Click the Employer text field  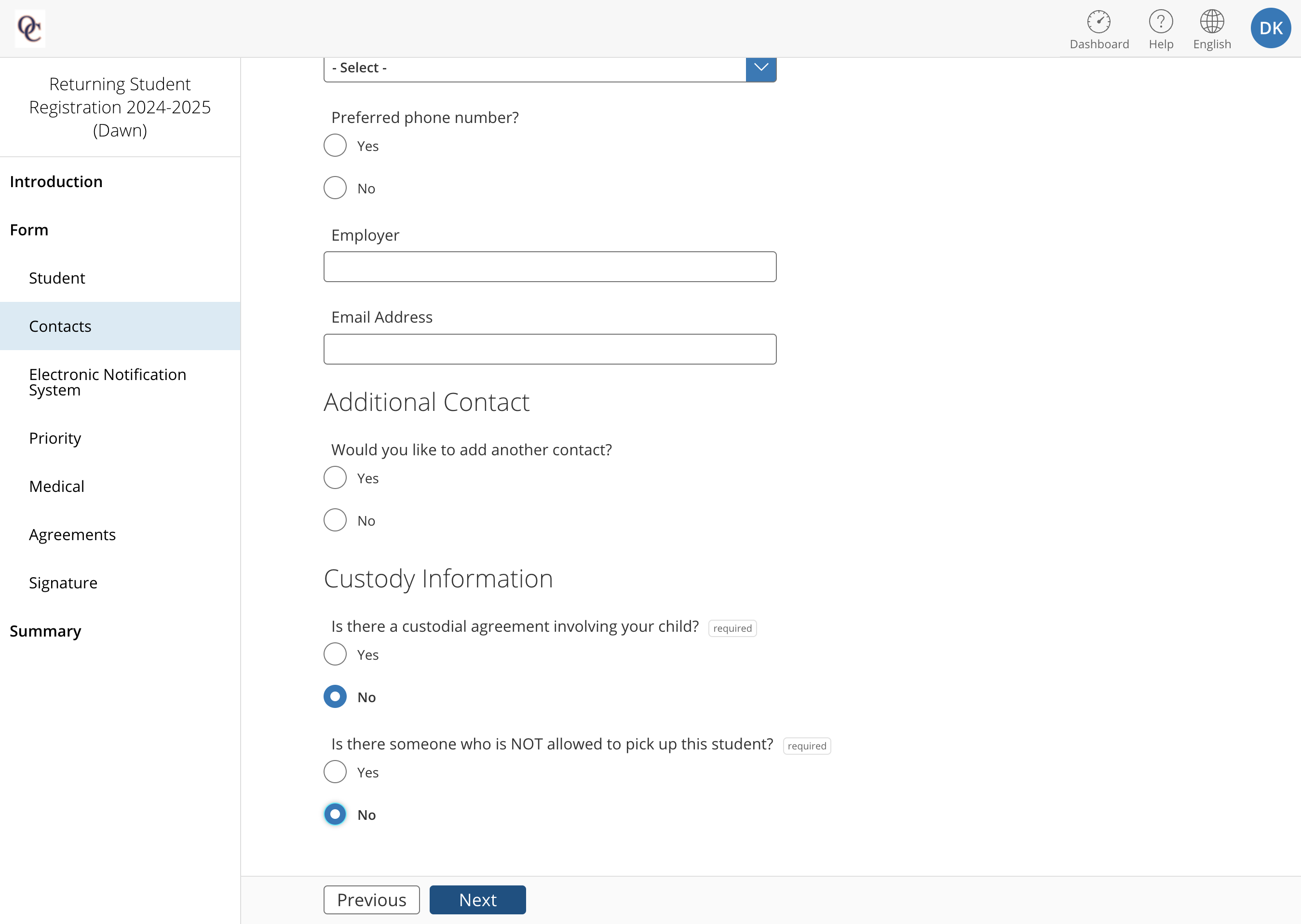click(550, 267)
